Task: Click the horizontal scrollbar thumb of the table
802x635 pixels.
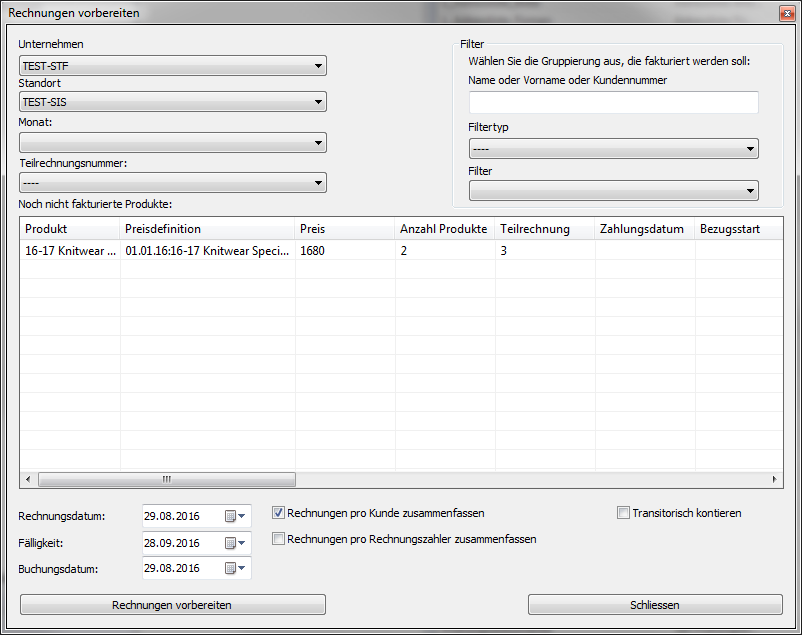Action: coord(166,480)
